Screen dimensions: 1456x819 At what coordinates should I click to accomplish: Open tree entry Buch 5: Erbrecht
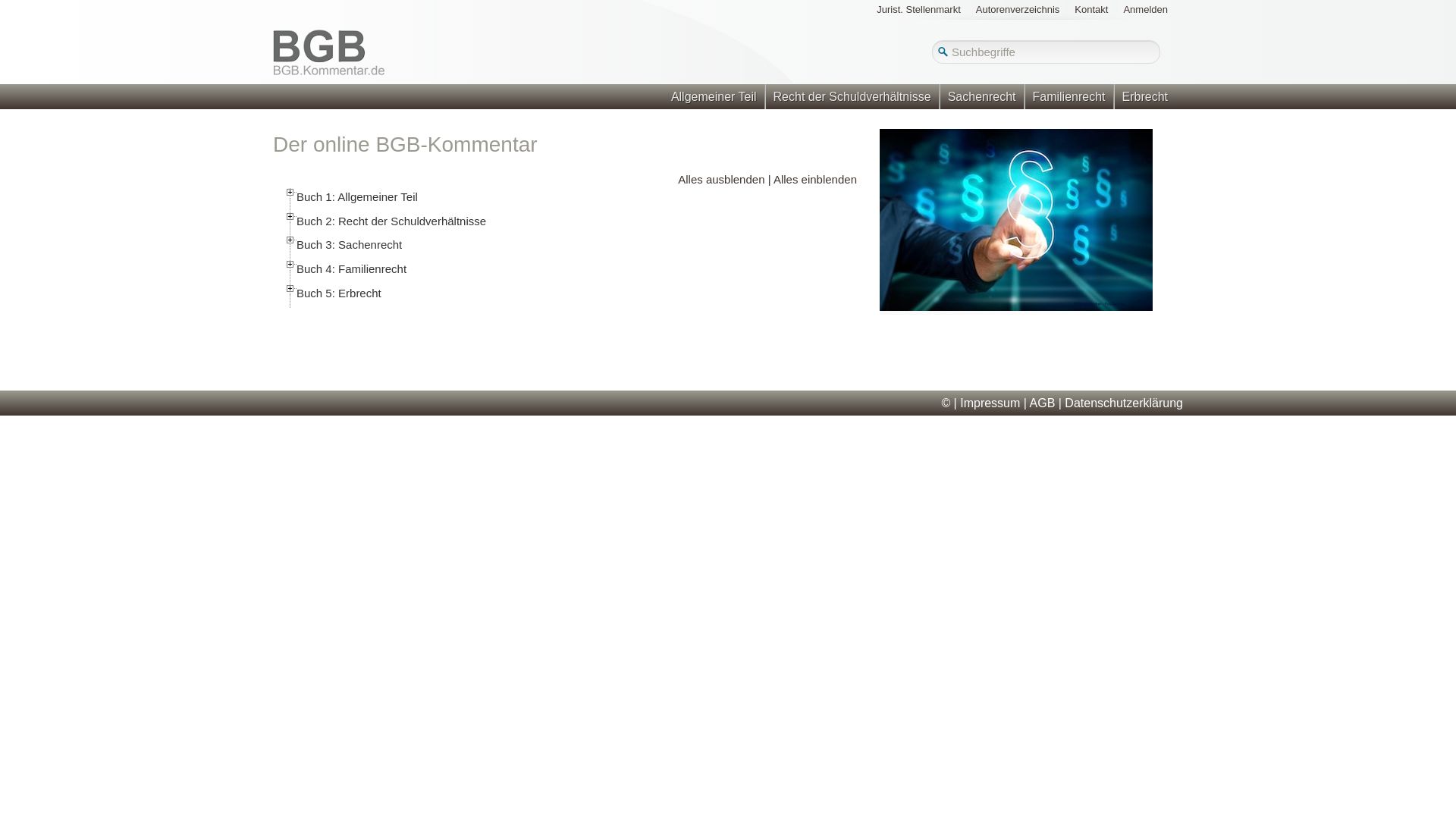[x=339, y=293]
